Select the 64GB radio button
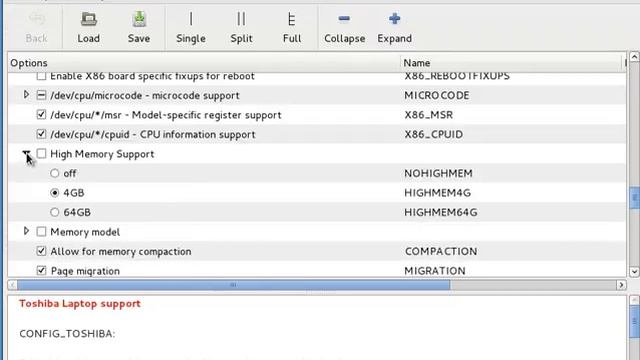Viewport: 640px width, 360px height. click(55, 213)
